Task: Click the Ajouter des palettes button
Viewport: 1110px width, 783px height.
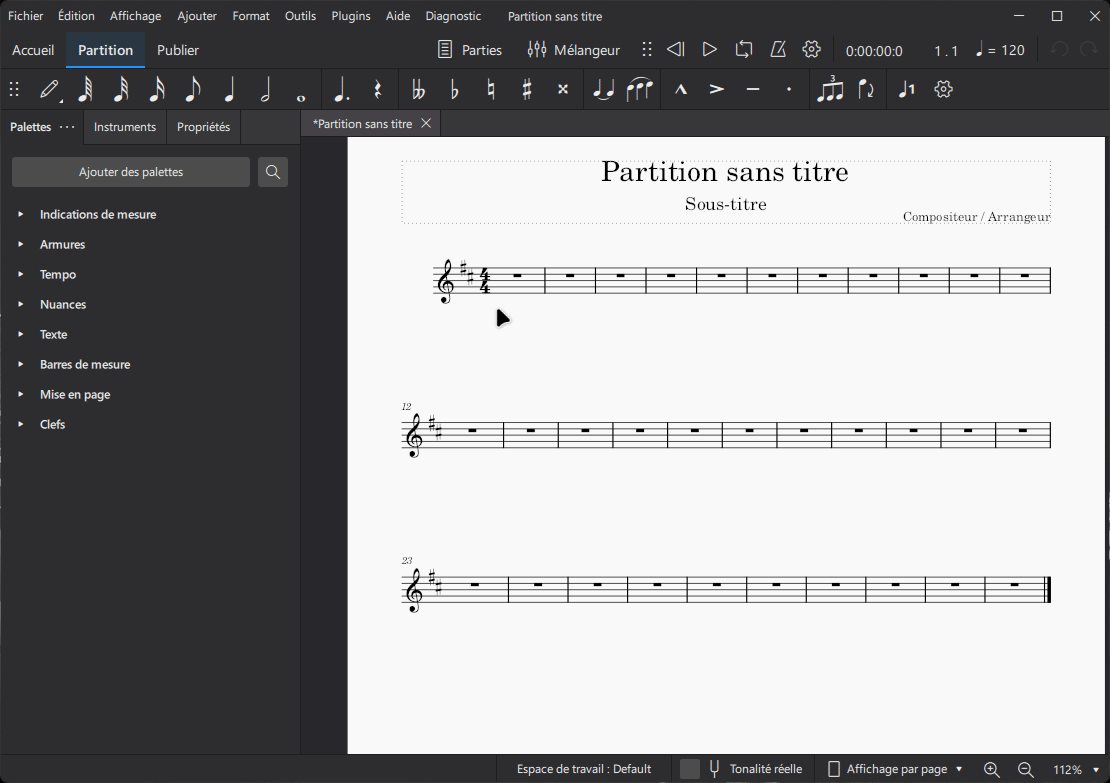Action: [130, 172]
